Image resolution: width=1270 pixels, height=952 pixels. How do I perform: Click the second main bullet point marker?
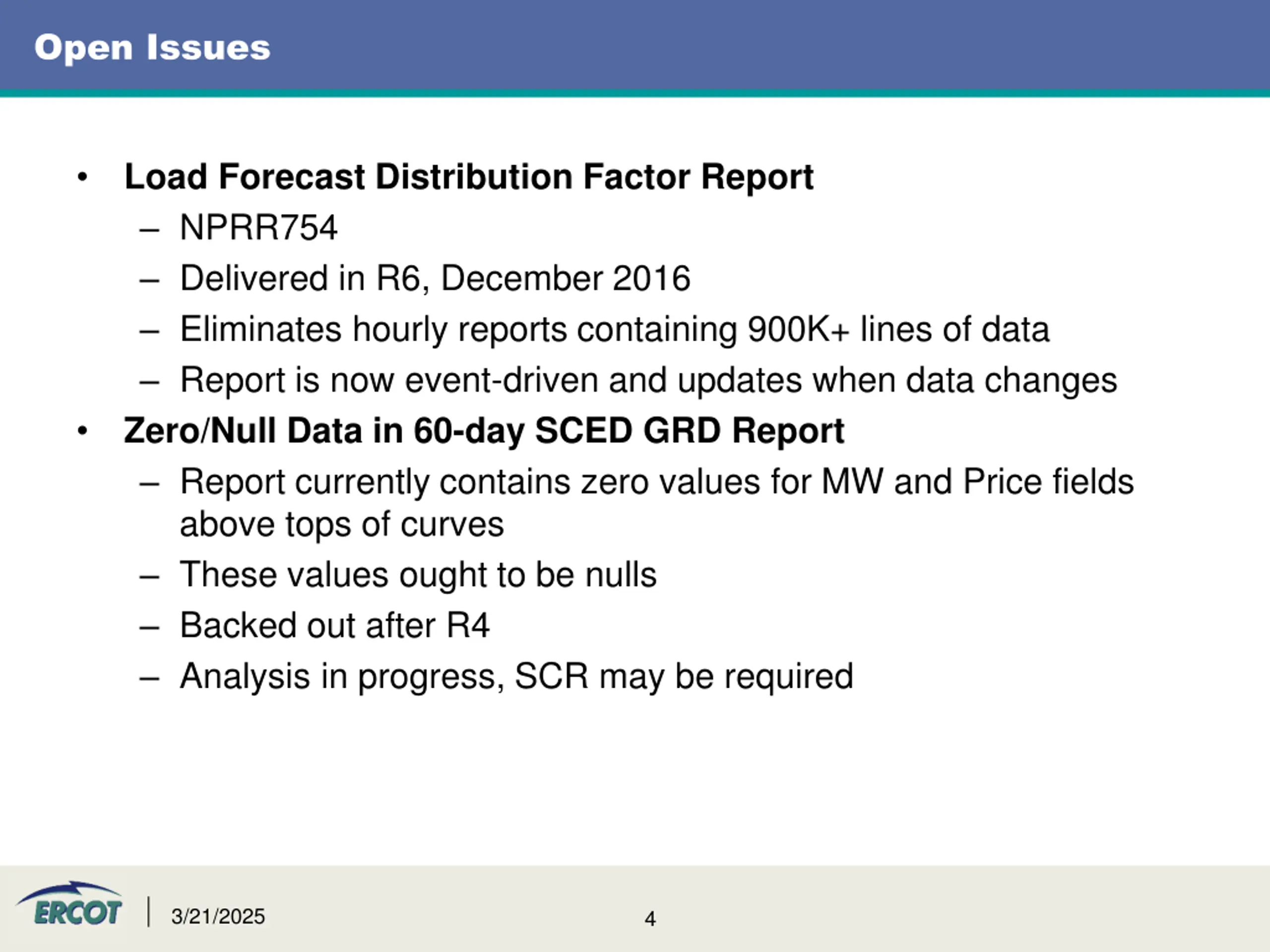click(83, 430)
